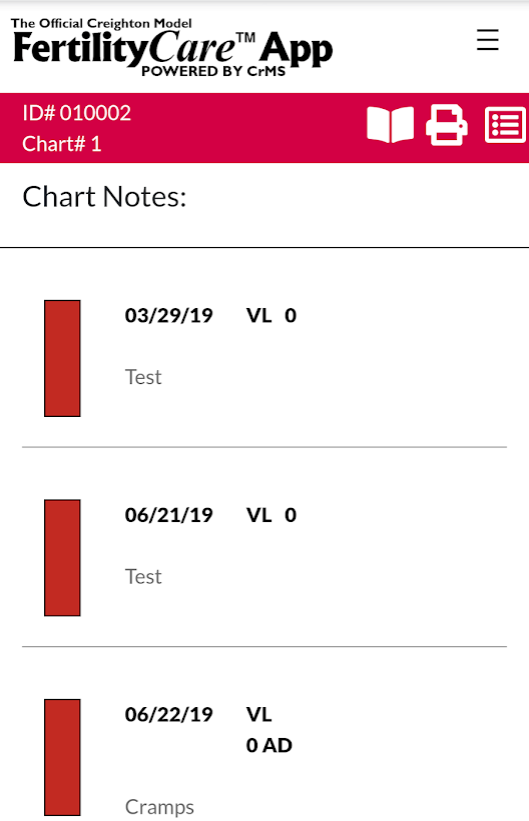Open the hamburger menu
The image size is (529, 821).
pos(487,40)
